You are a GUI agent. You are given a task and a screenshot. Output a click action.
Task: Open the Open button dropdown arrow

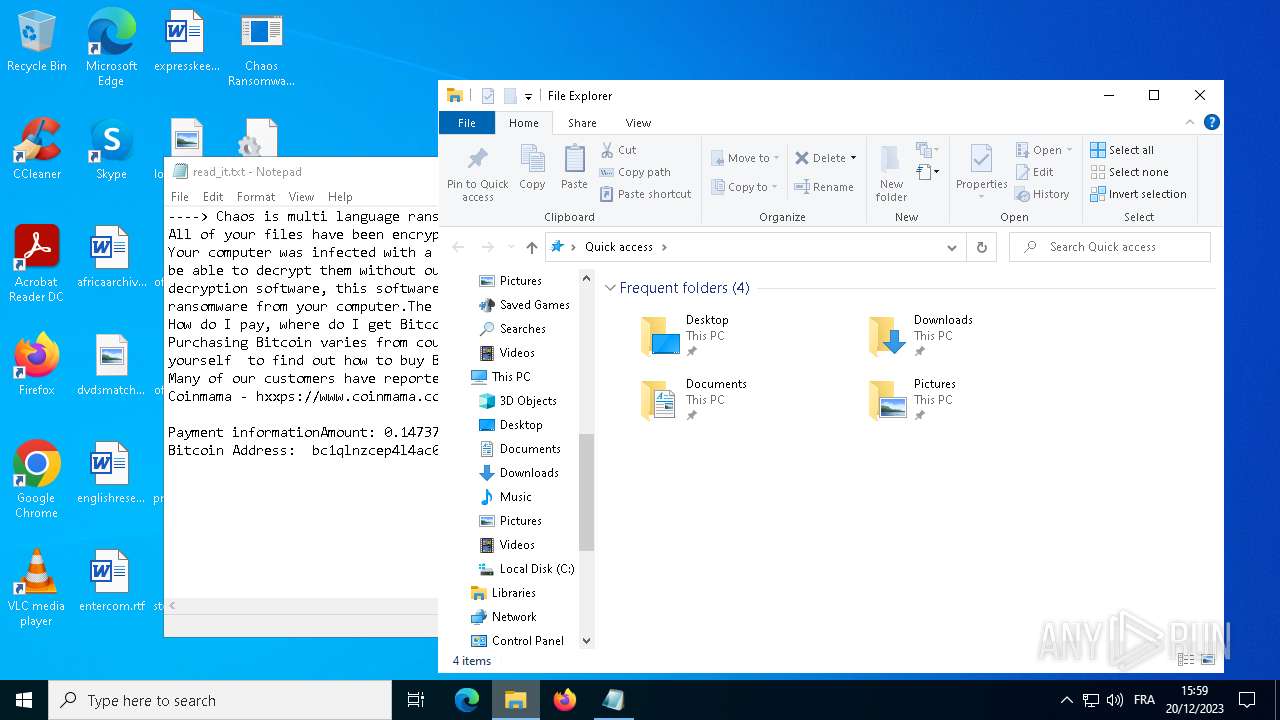click(x=1069, y=150)
